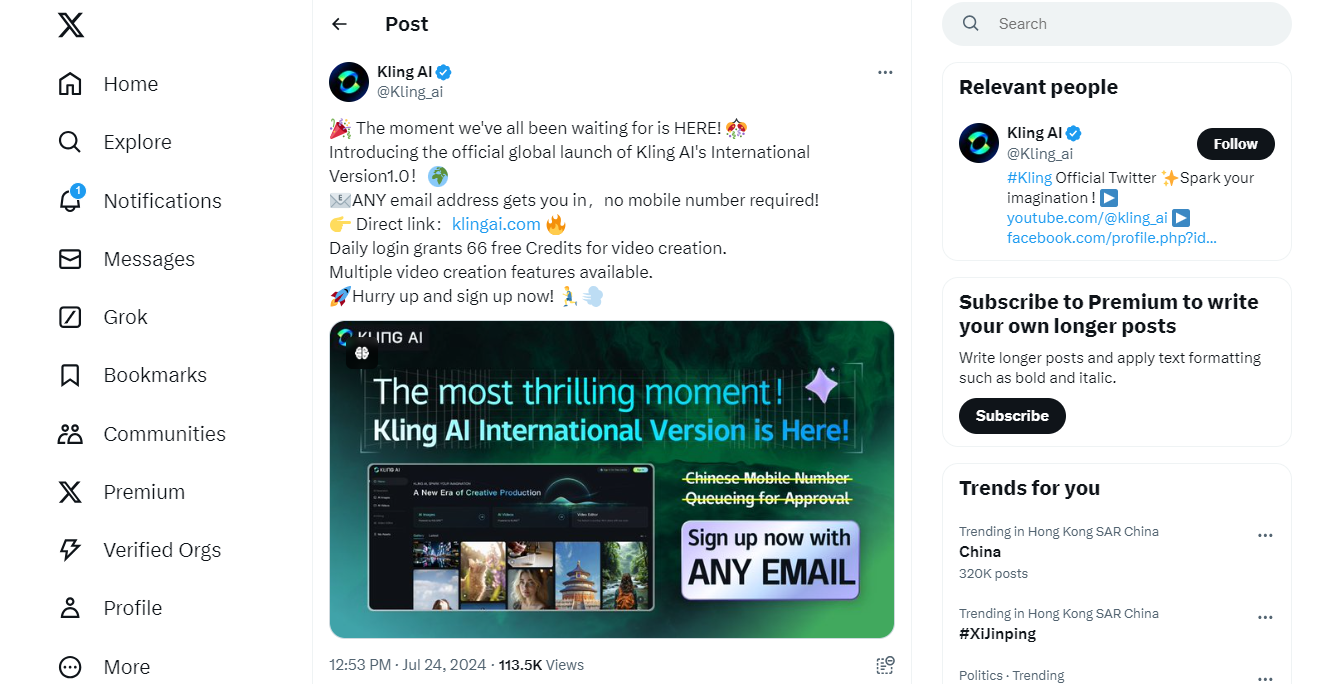Follow Kling AI account

point(1236,144)
